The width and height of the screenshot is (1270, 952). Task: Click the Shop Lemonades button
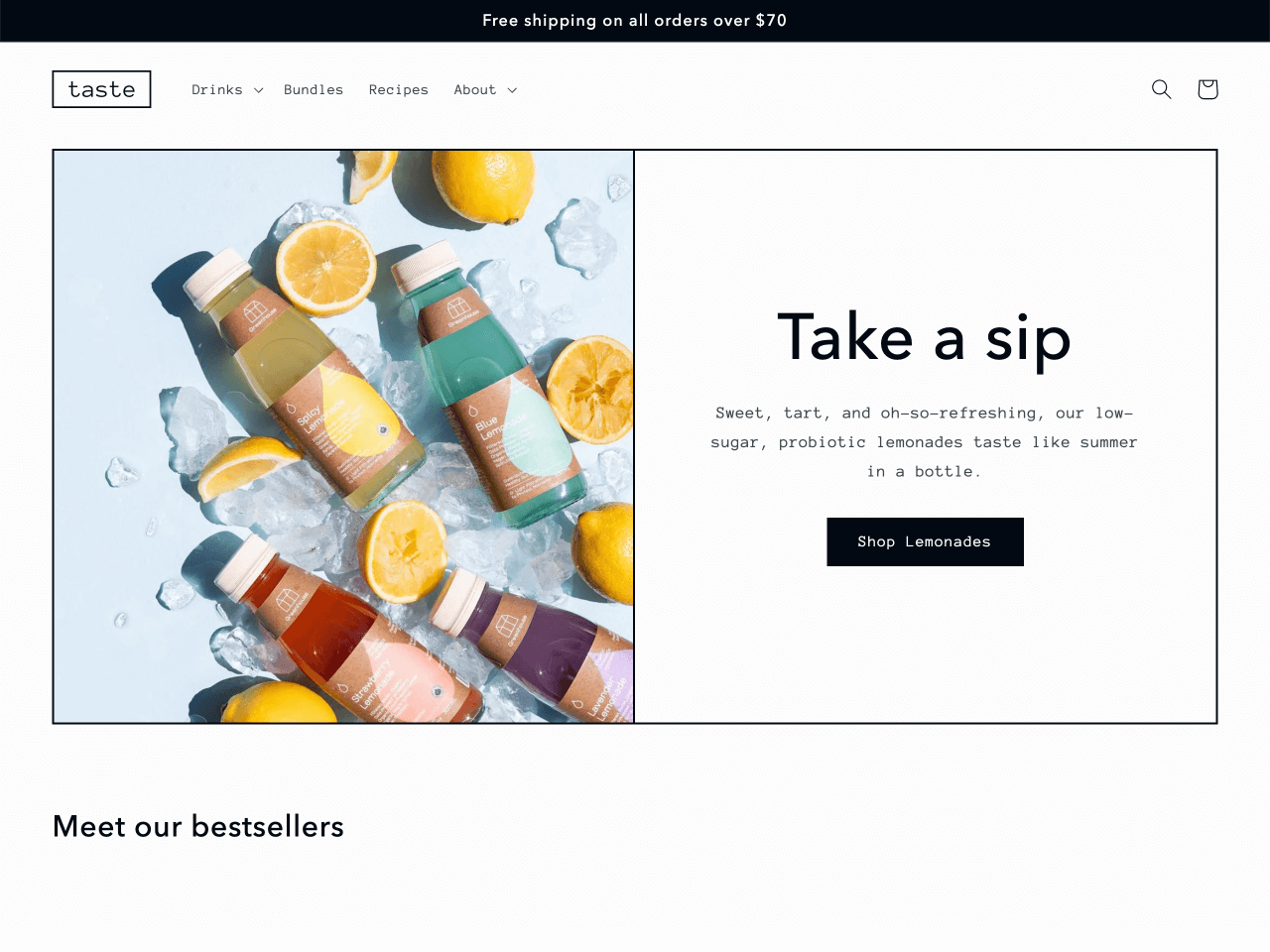point(925,541)
